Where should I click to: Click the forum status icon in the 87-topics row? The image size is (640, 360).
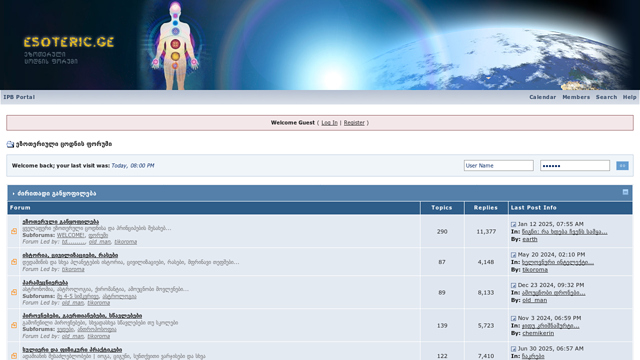pos(14,262)
